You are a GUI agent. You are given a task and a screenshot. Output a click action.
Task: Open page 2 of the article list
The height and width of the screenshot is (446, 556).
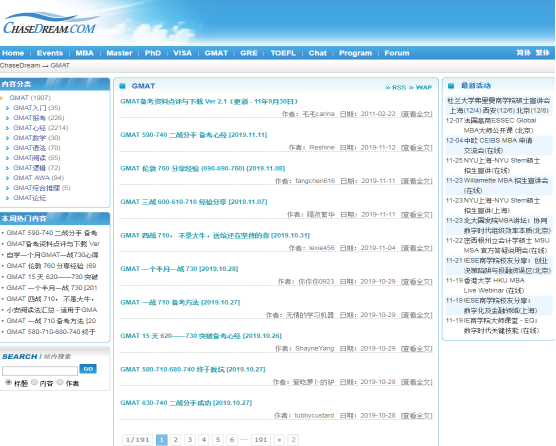175,440
